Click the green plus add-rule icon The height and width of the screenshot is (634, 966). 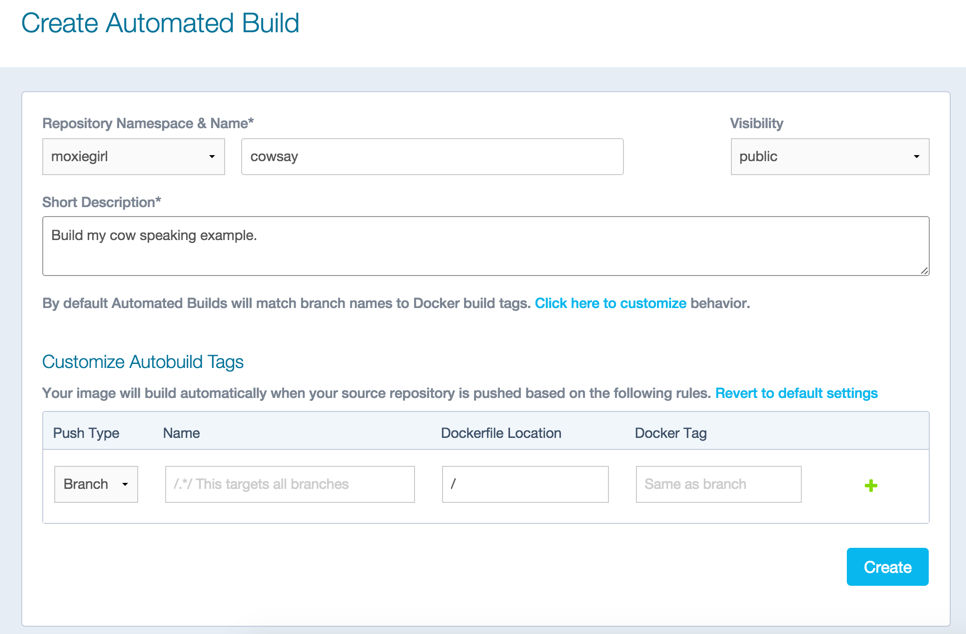(870, 485)
